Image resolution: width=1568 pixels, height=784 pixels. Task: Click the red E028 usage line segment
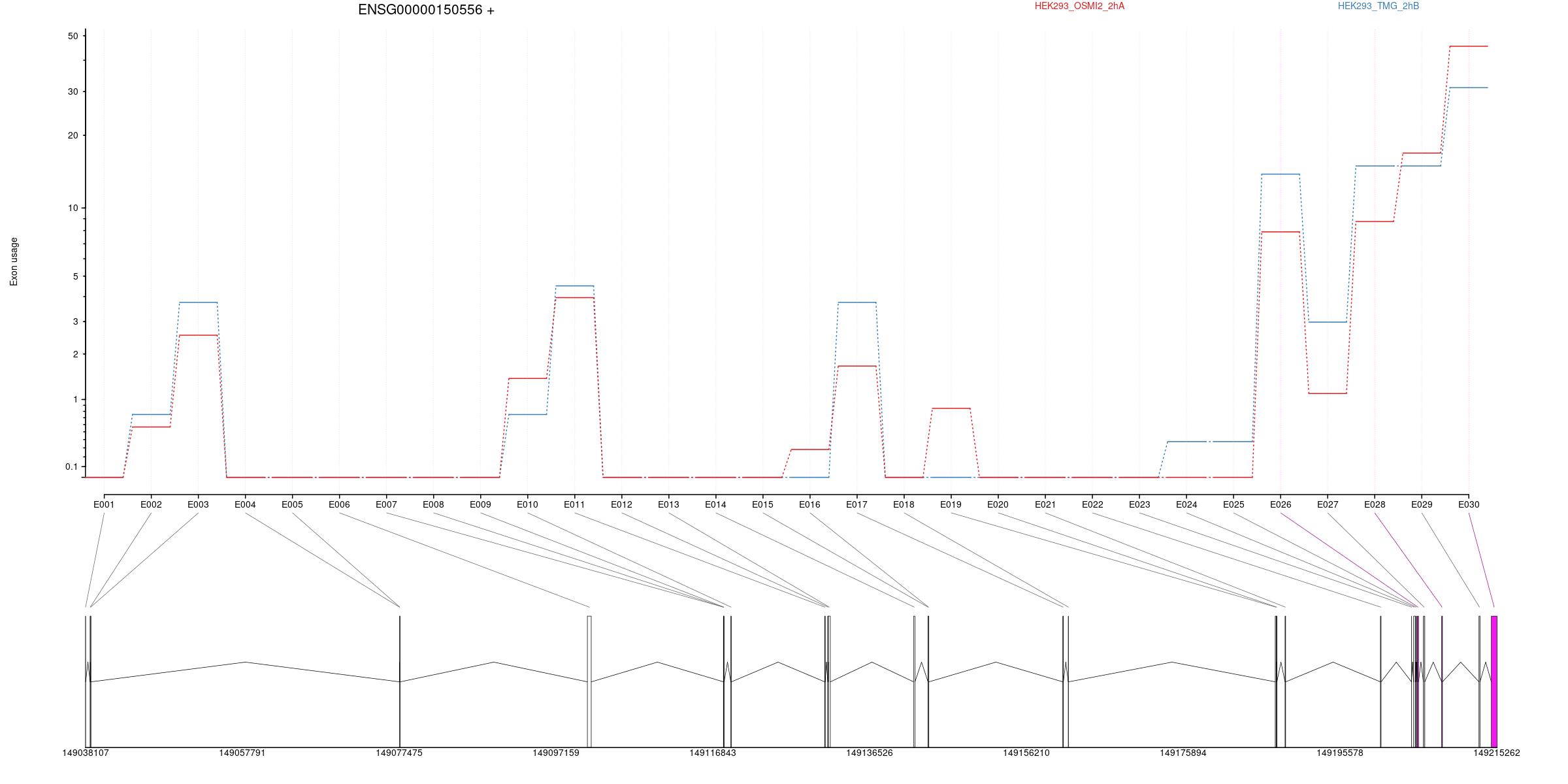pyautogui.click(x=1375, y=221)
